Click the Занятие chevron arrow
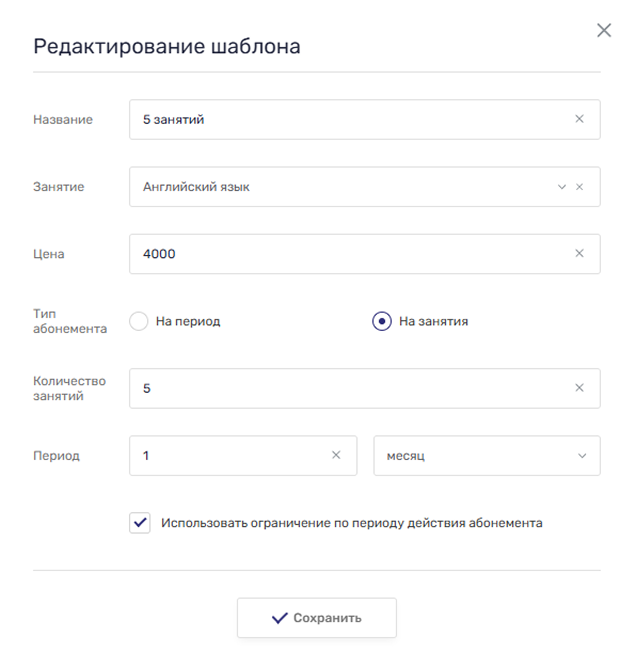Image resolution: width=636 pixels, height=668 pixels. (562, 187)
